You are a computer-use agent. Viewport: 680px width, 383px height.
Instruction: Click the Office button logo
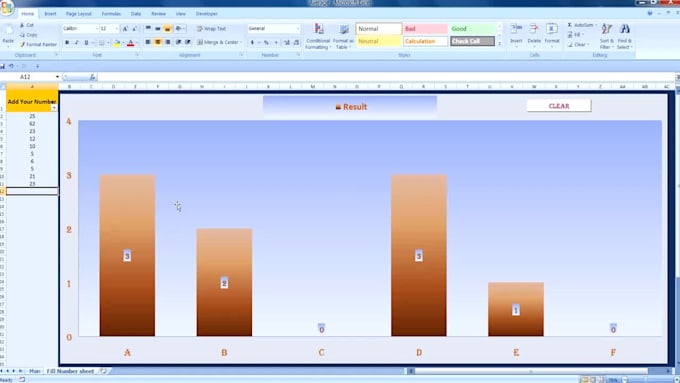click(7, 7)
